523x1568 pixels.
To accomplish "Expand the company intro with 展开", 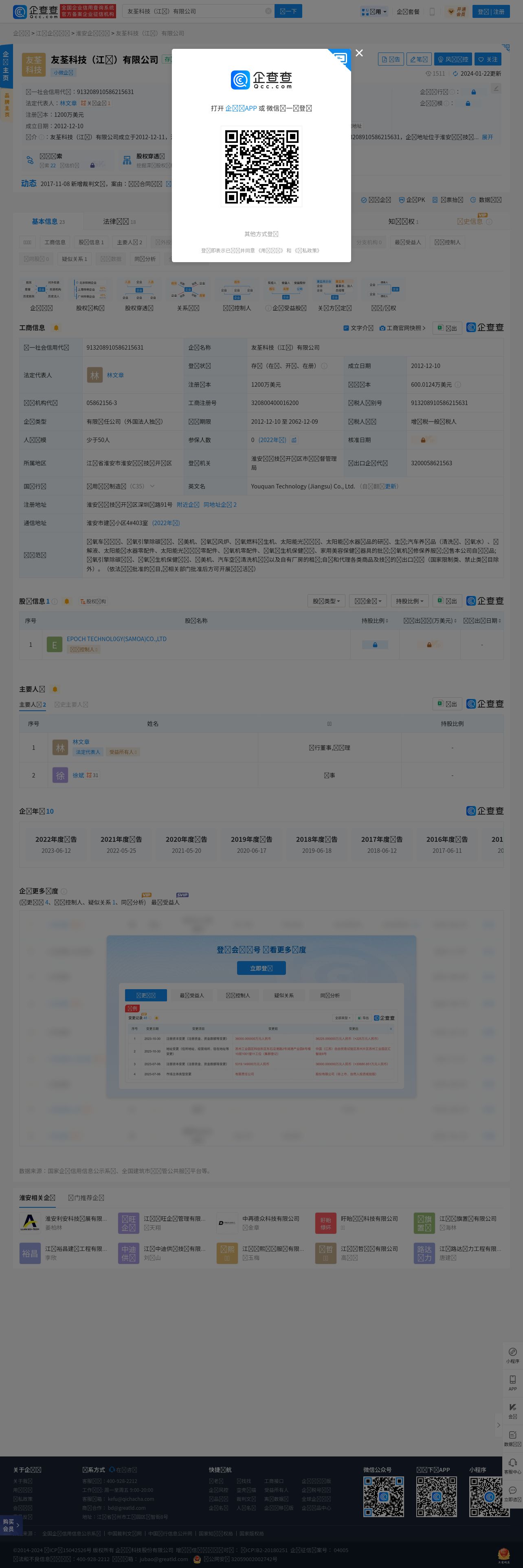I will coord(487,137).
